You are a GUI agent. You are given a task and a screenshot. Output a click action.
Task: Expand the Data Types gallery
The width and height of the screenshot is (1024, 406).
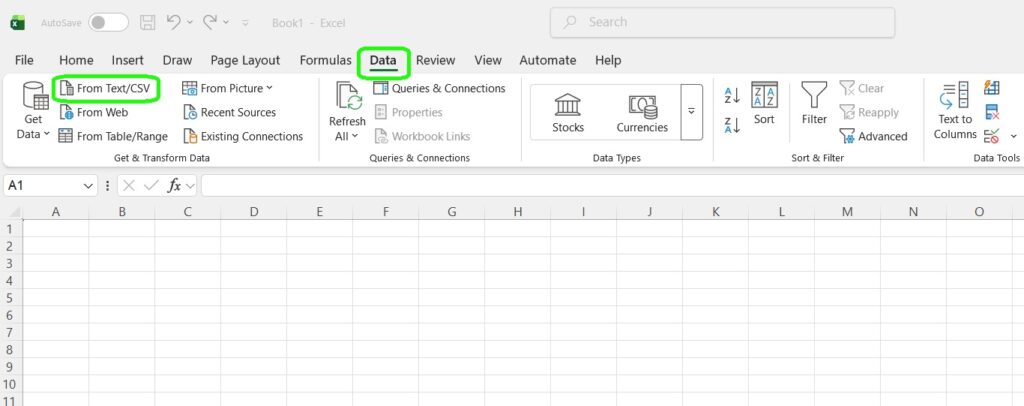coord(692,112)
